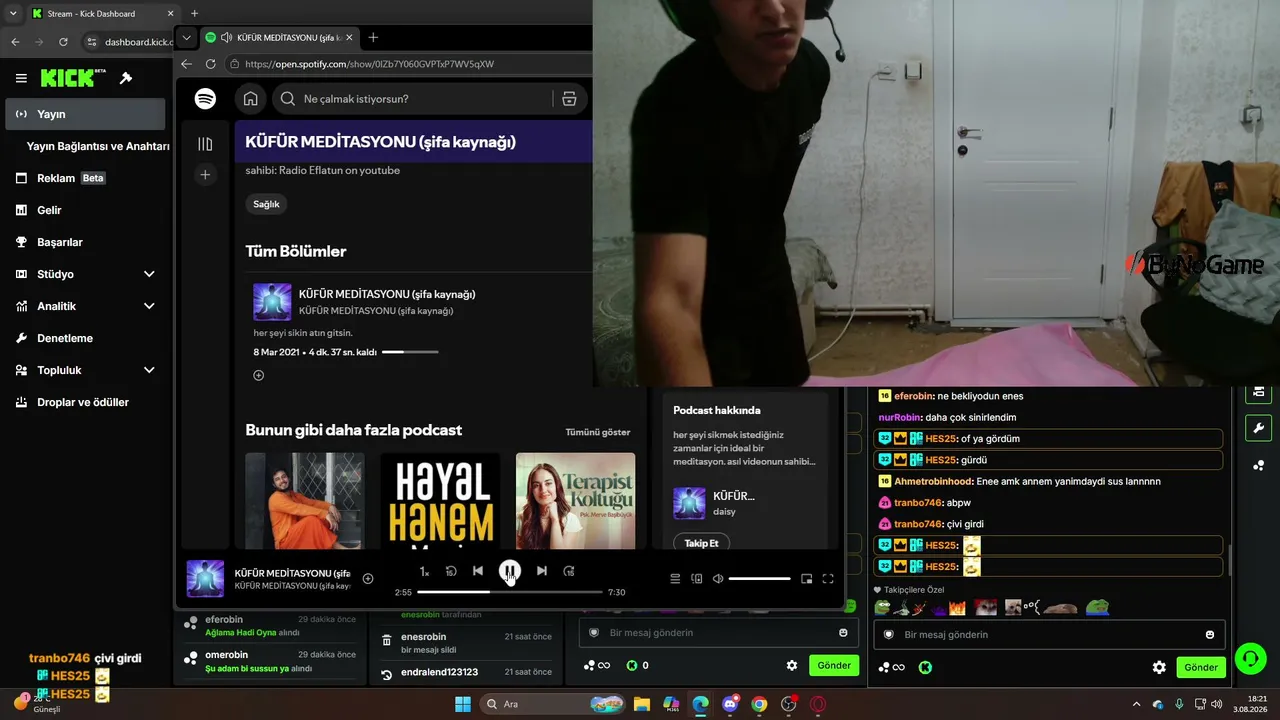The image size is (1280, 720).
Task: Skip forward 15 seconds in the Spotify player
Action: (x=569, y=571)
